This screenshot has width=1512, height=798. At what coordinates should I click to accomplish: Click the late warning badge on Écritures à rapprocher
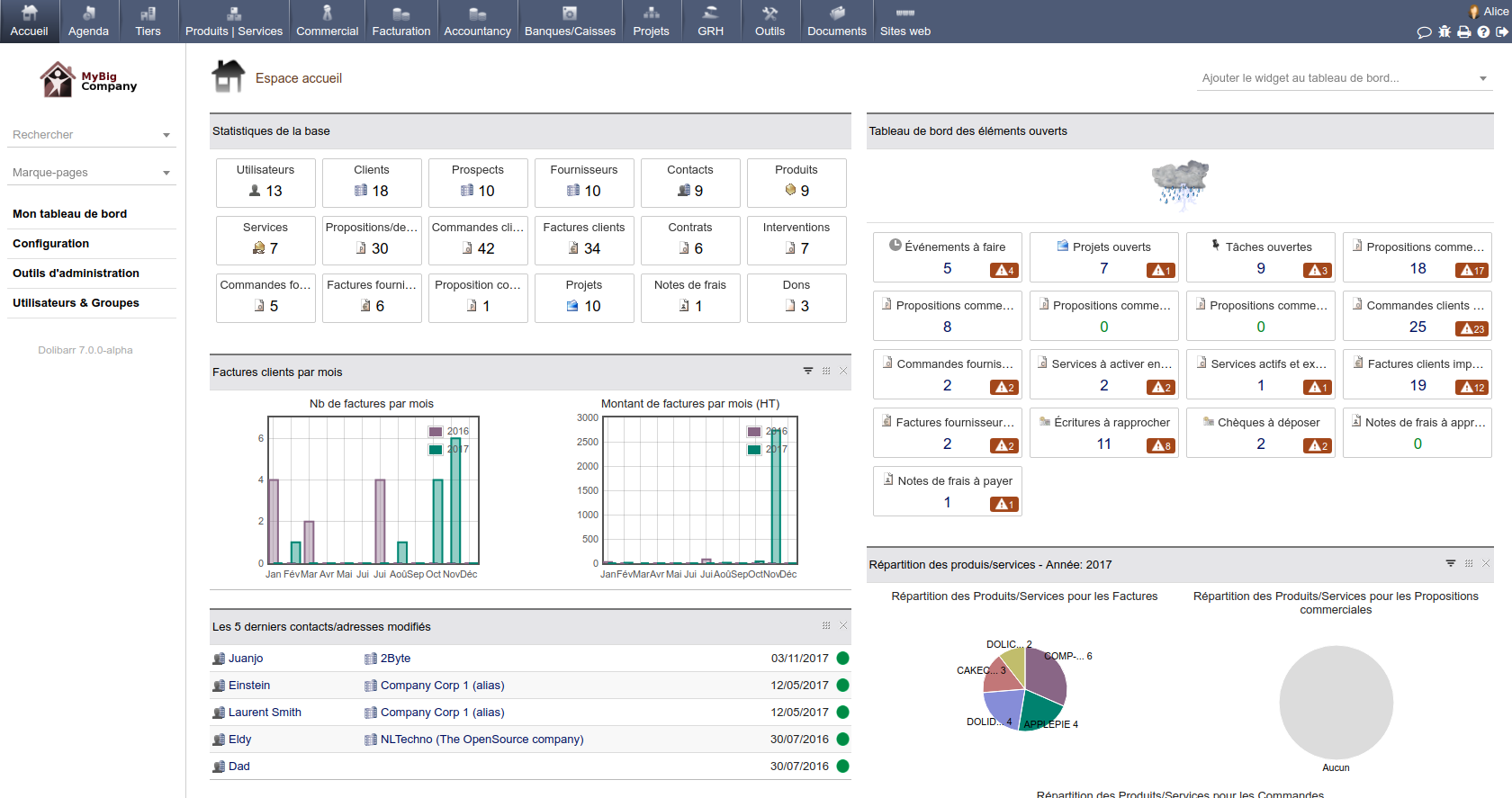pyautogui.click(x=1161, y=445)
